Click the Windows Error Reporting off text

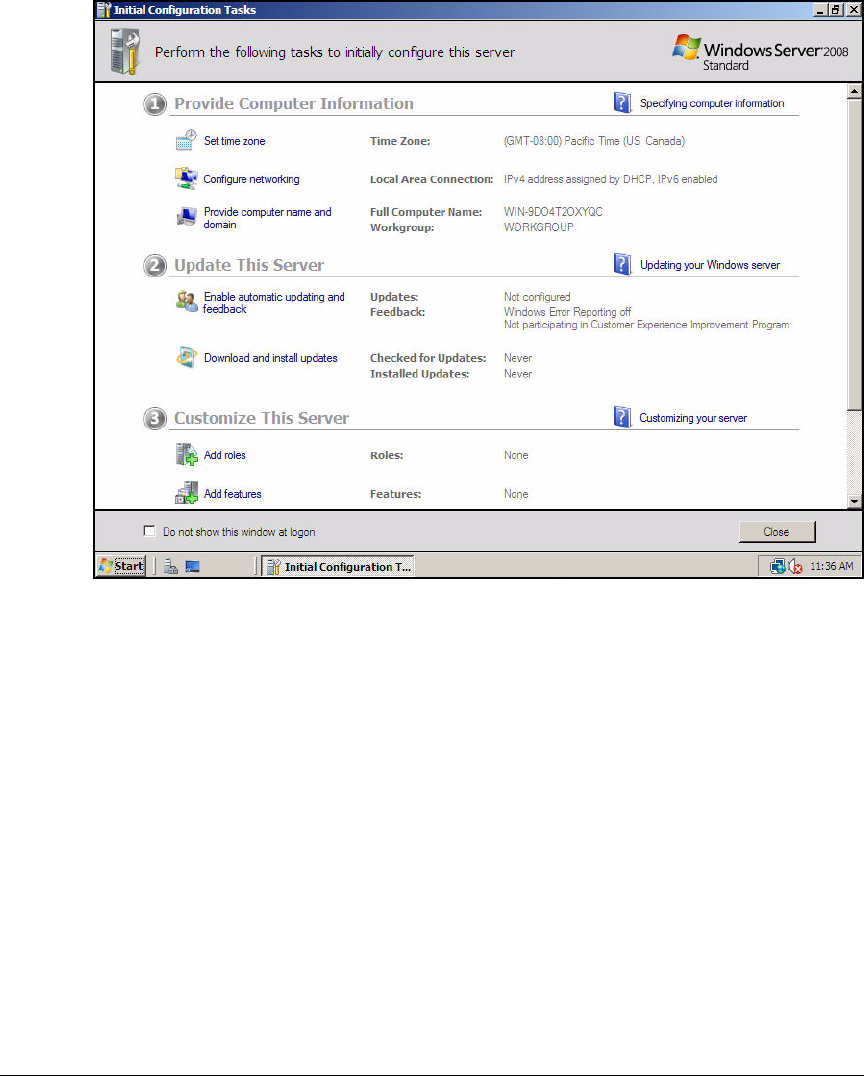568,312
